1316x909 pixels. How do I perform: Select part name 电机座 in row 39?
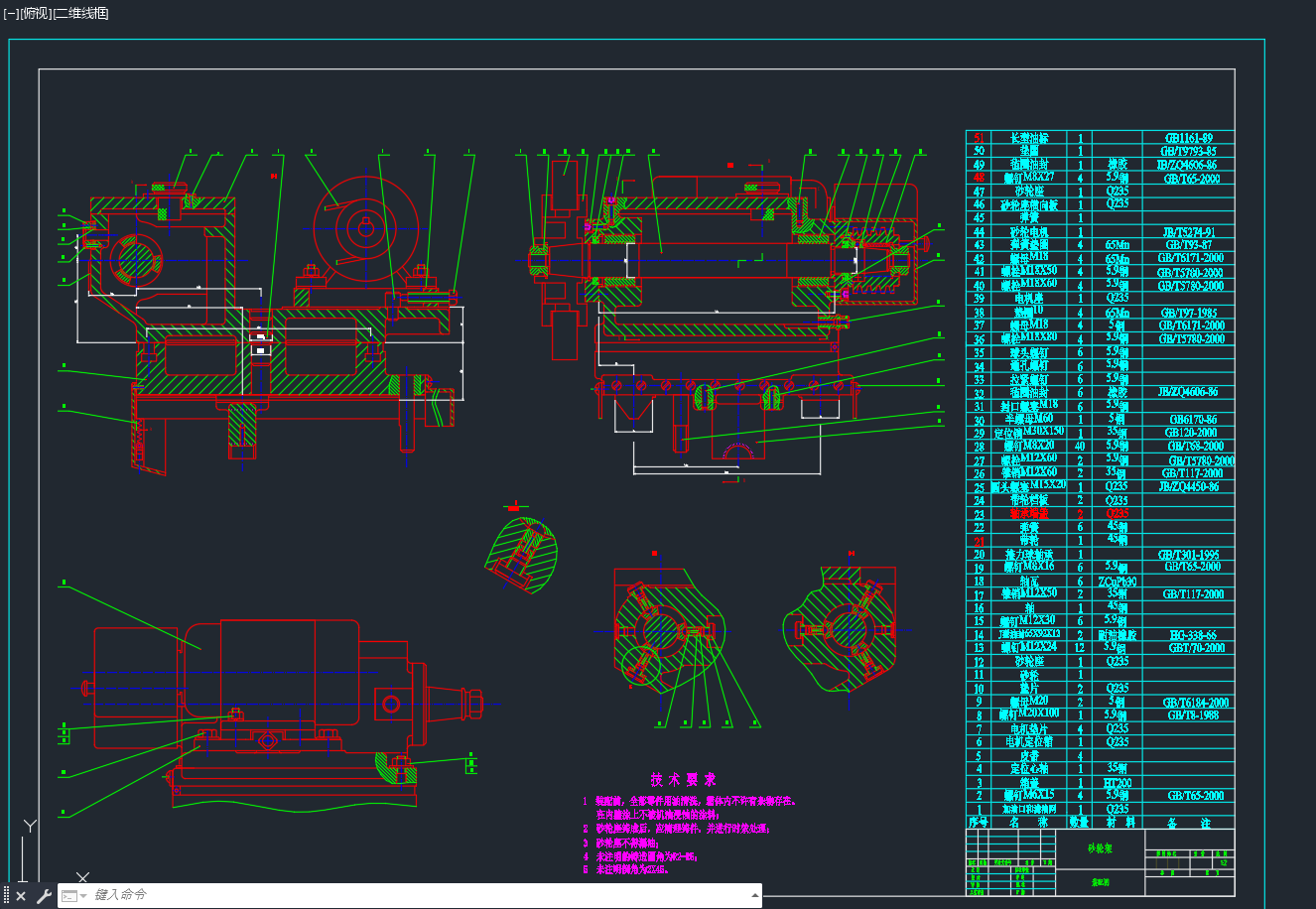click(x=1028, y=299)
